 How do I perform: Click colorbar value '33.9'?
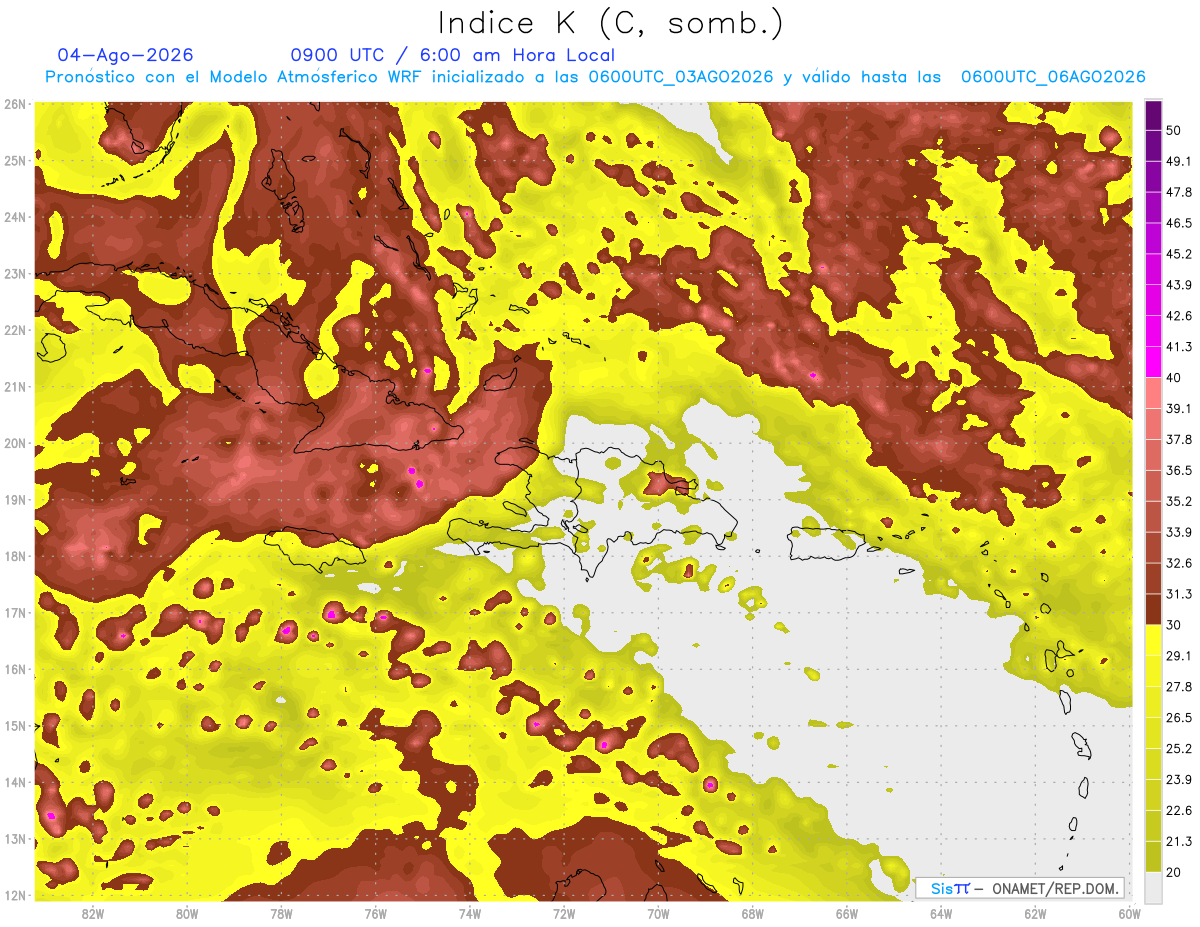tap(1178, 532)
